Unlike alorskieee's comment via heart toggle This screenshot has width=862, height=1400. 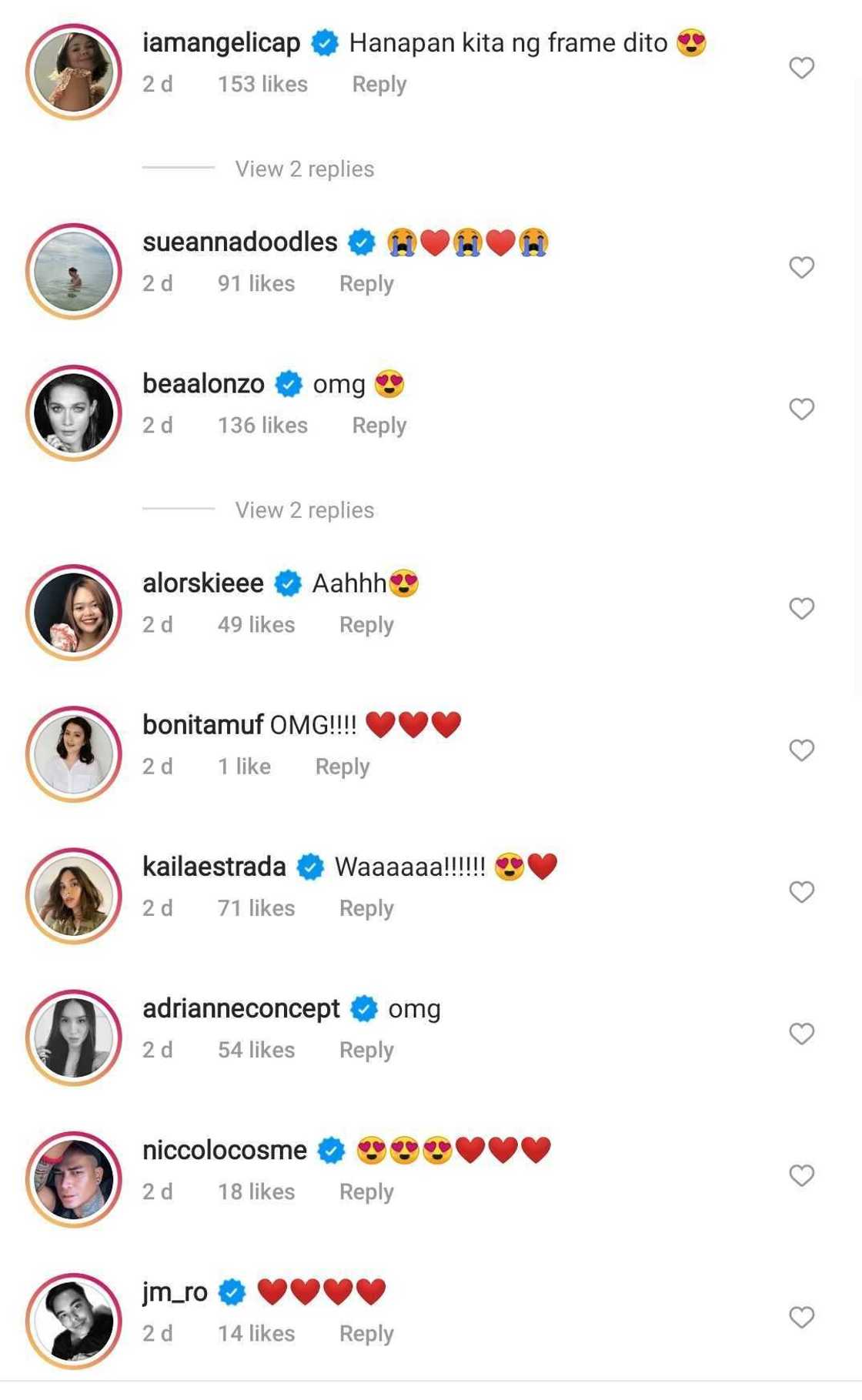point(801,606)
